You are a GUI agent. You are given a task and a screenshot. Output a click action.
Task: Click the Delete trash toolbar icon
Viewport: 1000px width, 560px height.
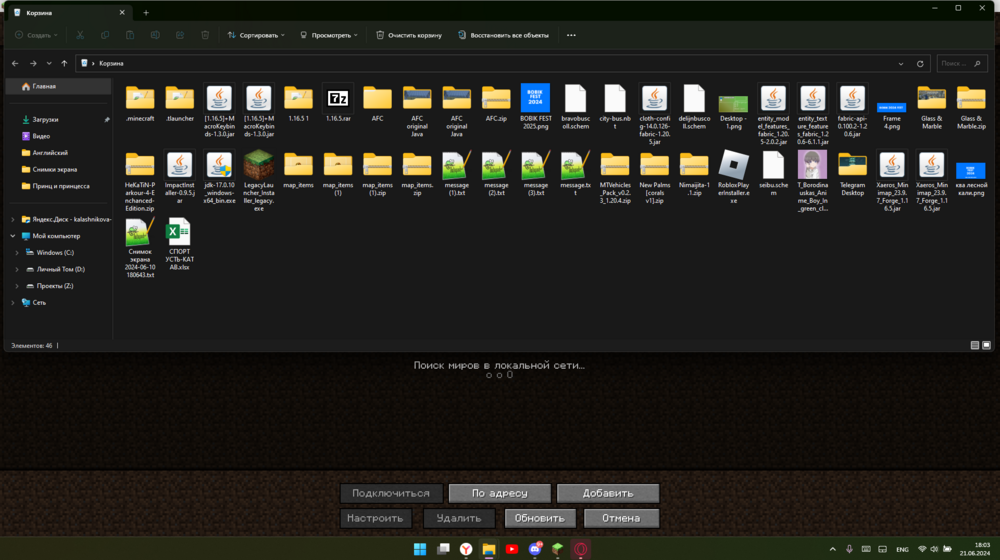point(205,35)
